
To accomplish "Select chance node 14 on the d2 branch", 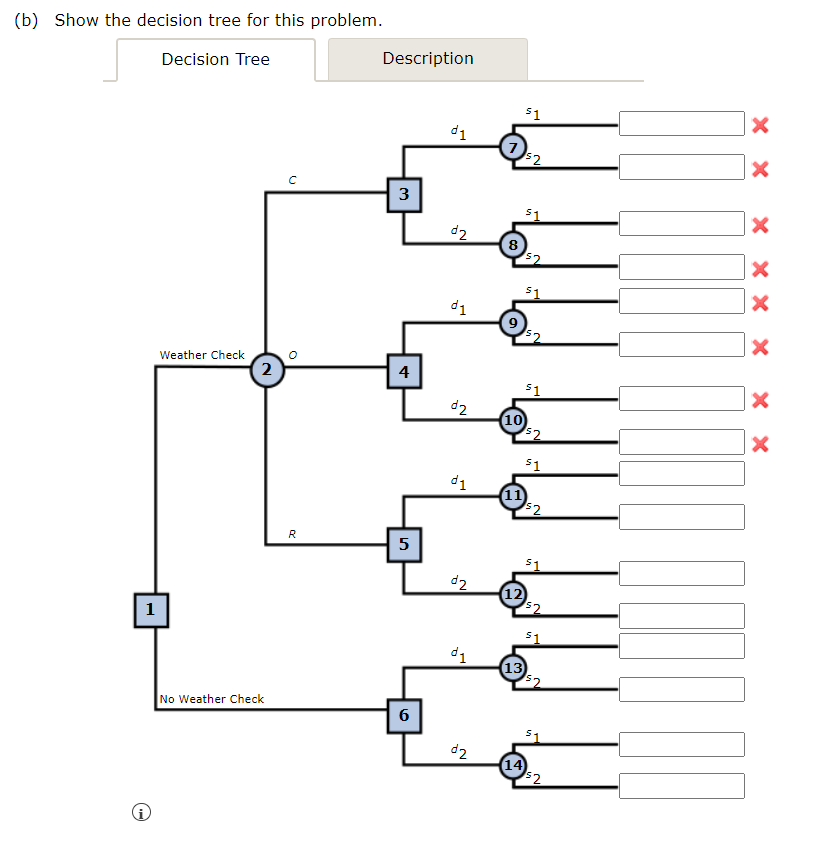I will tap(513, 764).
